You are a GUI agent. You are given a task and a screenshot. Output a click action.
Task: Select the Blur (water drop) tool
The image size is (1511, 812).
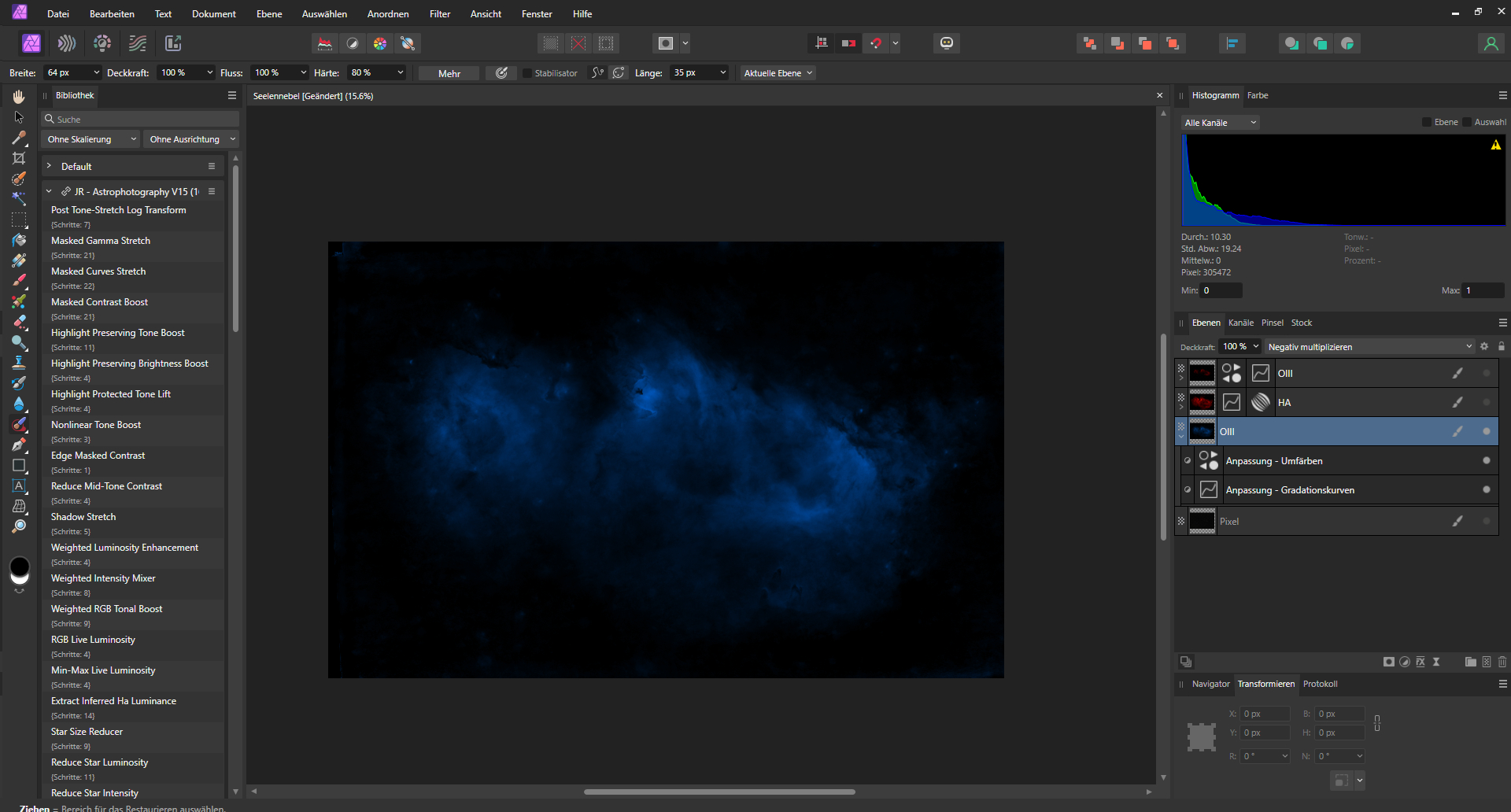tap(19, 404)
